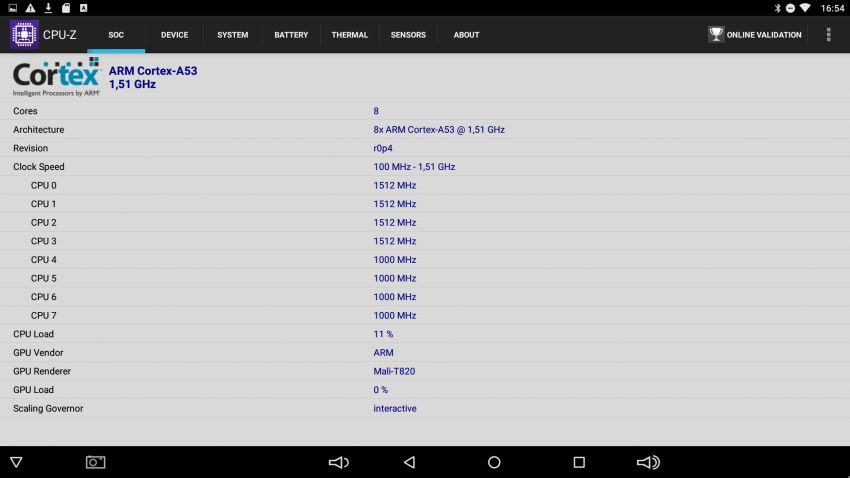This screenshot has height=478, width=850.
Task: Tap the ARM Cortex-A53 heading
Action: click(x=153, y=71)
